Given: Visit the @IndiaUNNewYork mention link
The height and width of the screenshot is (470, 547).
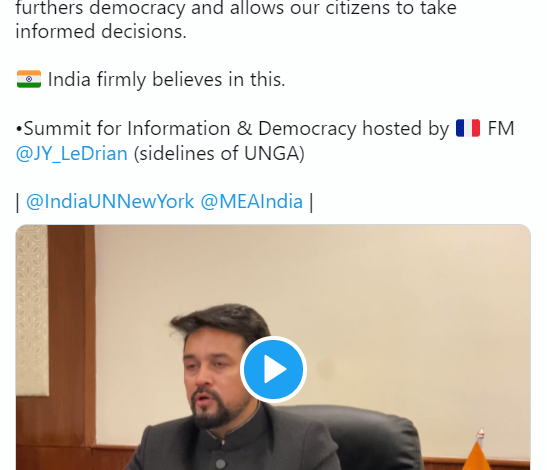Looking at the screenshot, I should pos(110,201).
